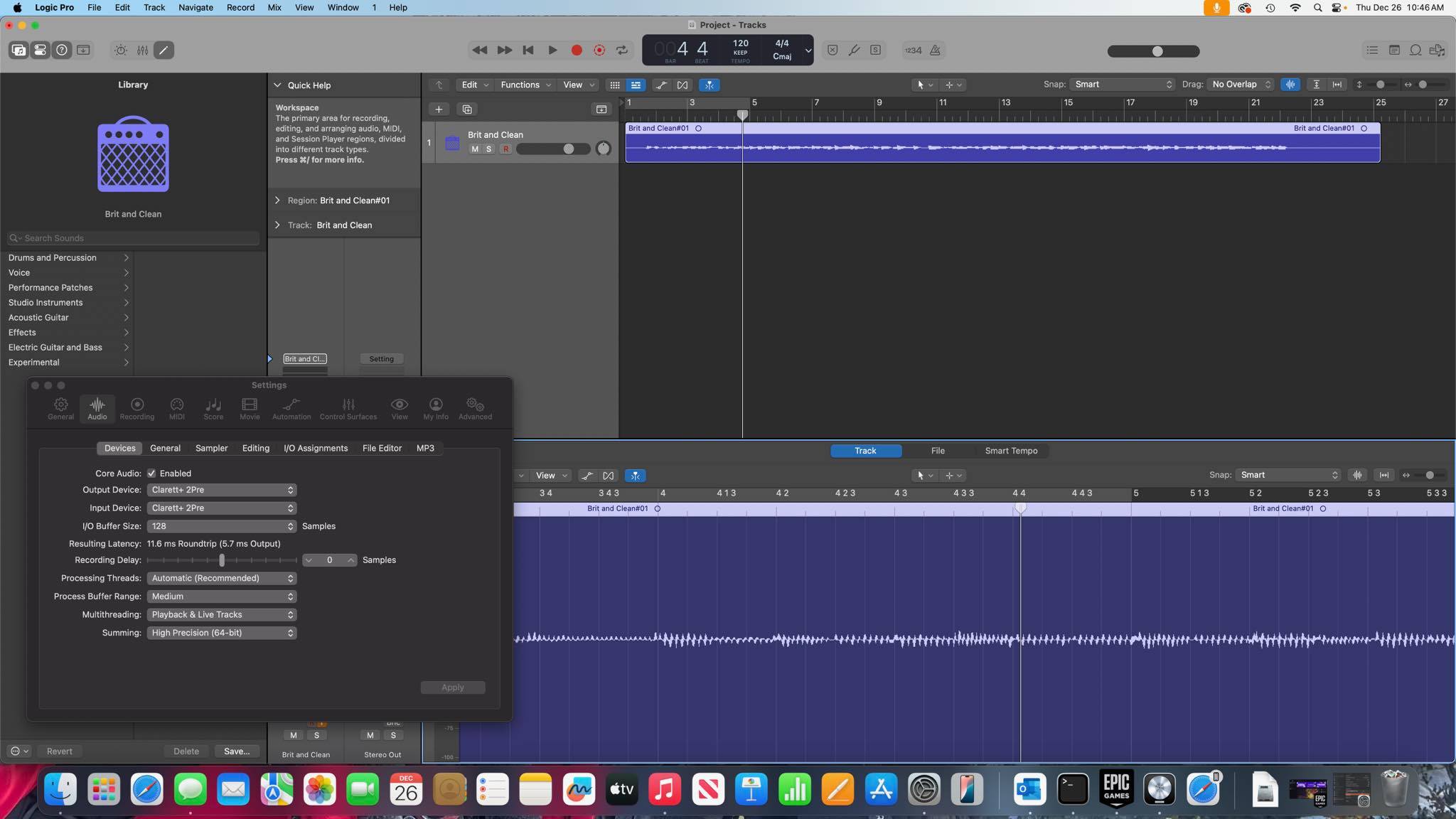
Task: Click the Revert button in Library
Action: (60, 751)
